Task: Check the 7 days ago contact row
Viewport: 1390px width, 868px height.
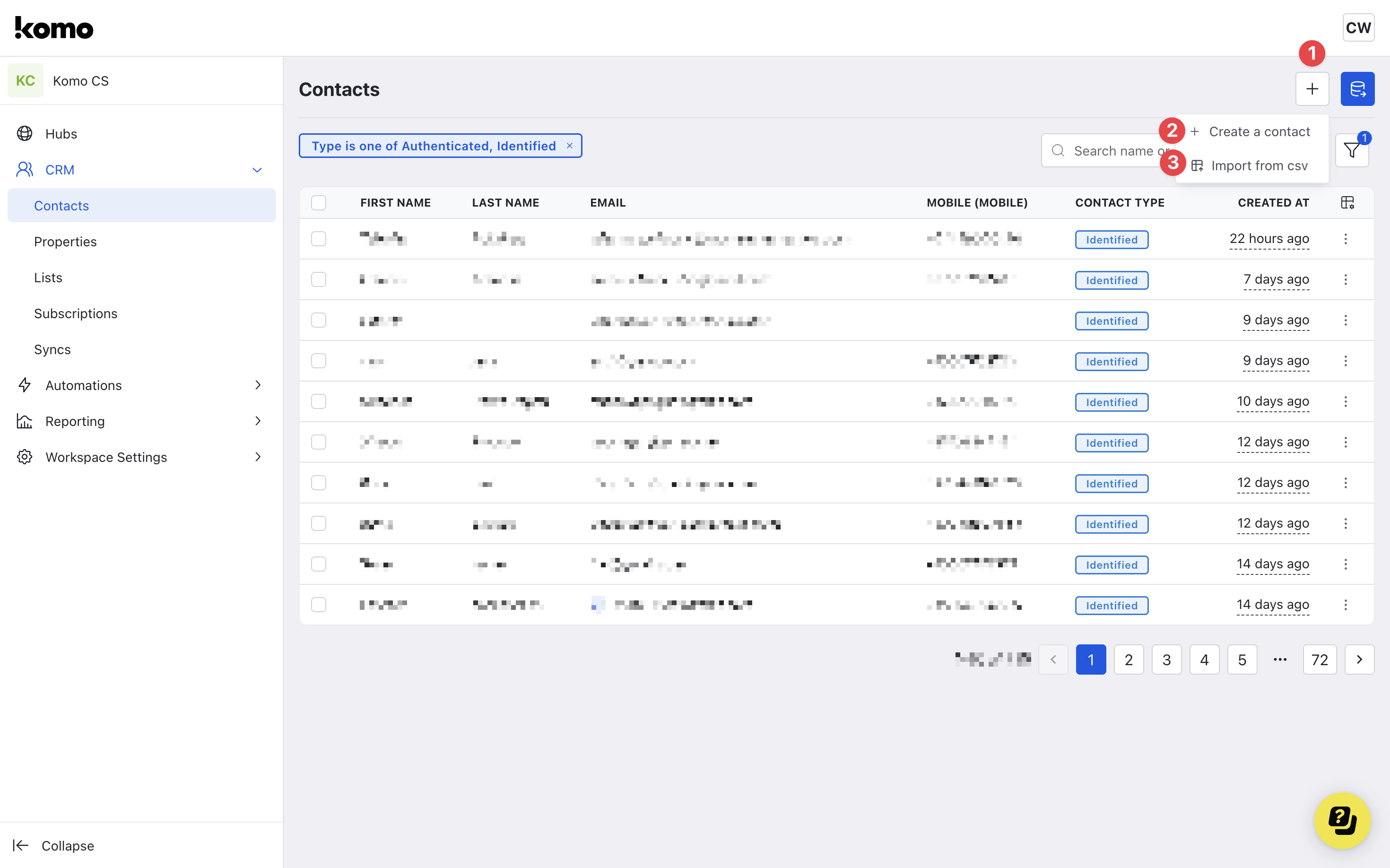Action: point(319,279)
